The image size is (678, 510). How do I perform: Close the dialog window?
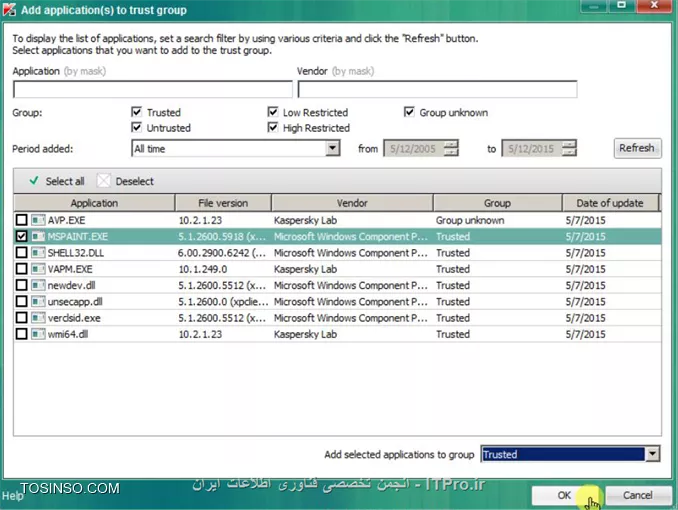653,6
